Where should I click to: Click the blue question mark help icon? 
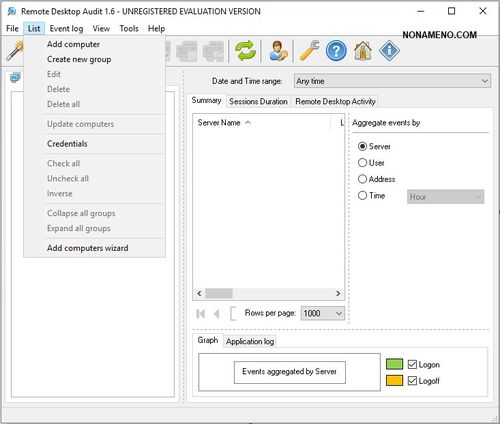click(336, 51)
